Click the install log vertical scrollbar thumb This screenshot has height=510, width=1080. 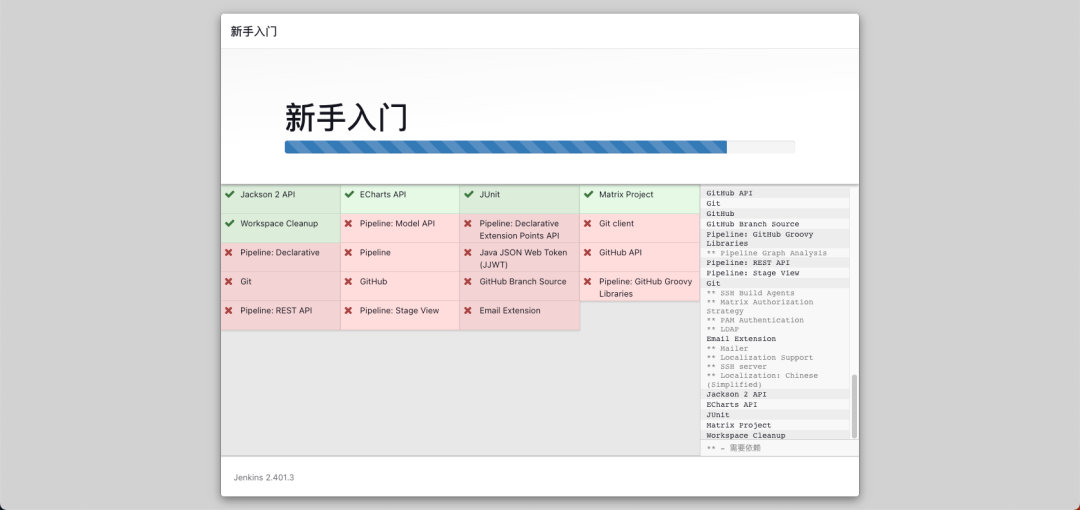[x=855, y=407]
